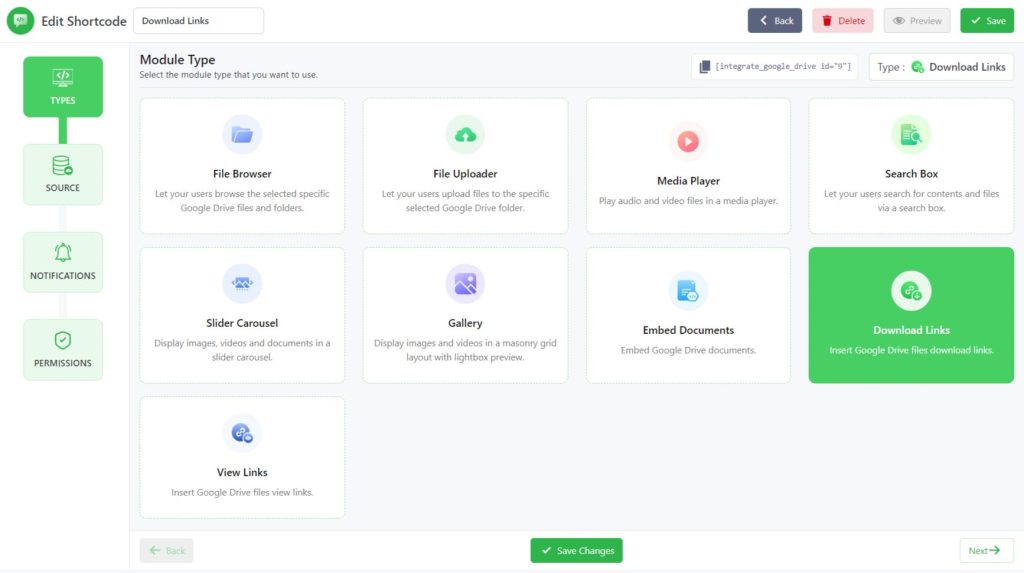Select the File Uploader module title
This screenshot has height=573, width=1024.
pos(465,174)
